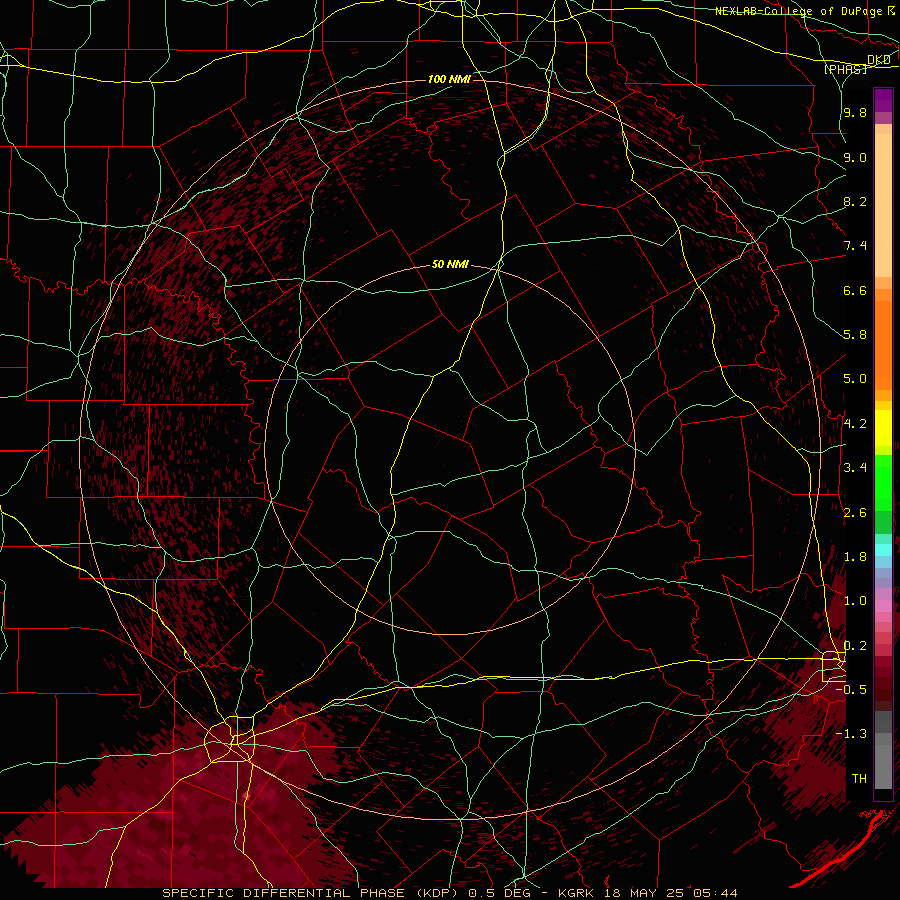Screen dimensions: 900x900
Task: Click the 50 NMI range ring label
Action: coord(450,264)
